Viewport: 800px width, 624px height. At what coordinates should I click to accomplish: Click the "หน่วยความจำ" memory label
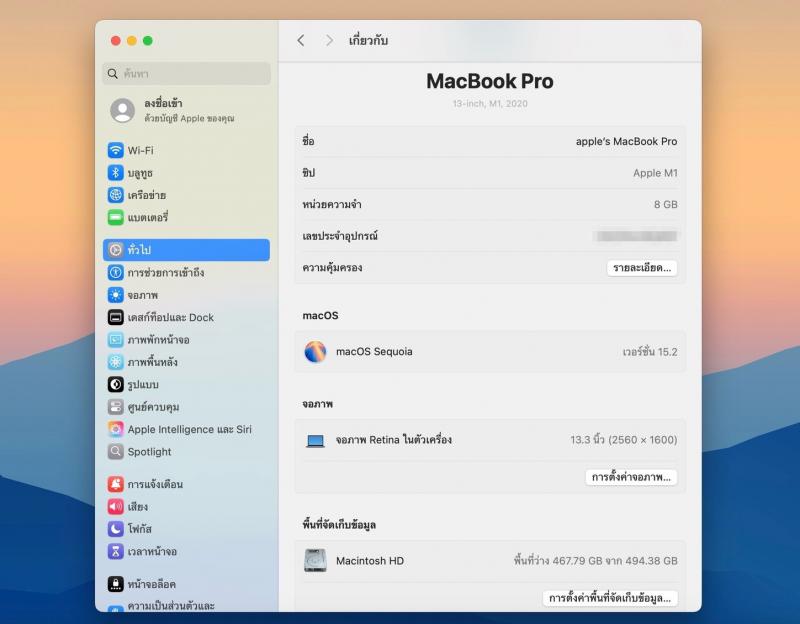[332, 205]
